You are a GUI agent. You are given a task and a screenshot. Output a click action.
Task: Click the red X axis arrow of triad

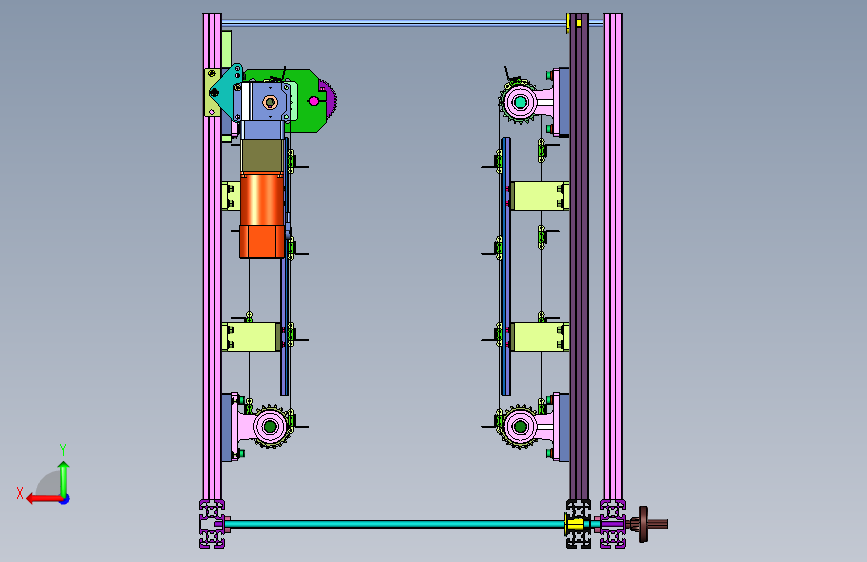[x=44, y=499]
